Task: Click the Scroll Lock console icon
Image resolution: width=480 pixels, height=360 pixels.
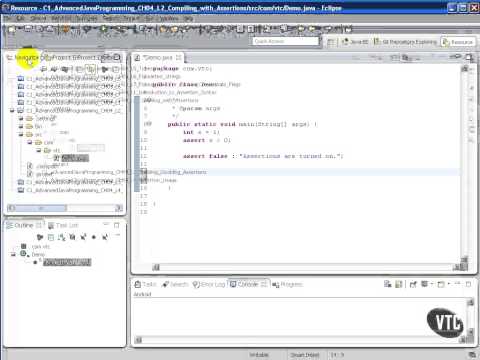Action: pyautogui.click(x=399, y=284)
